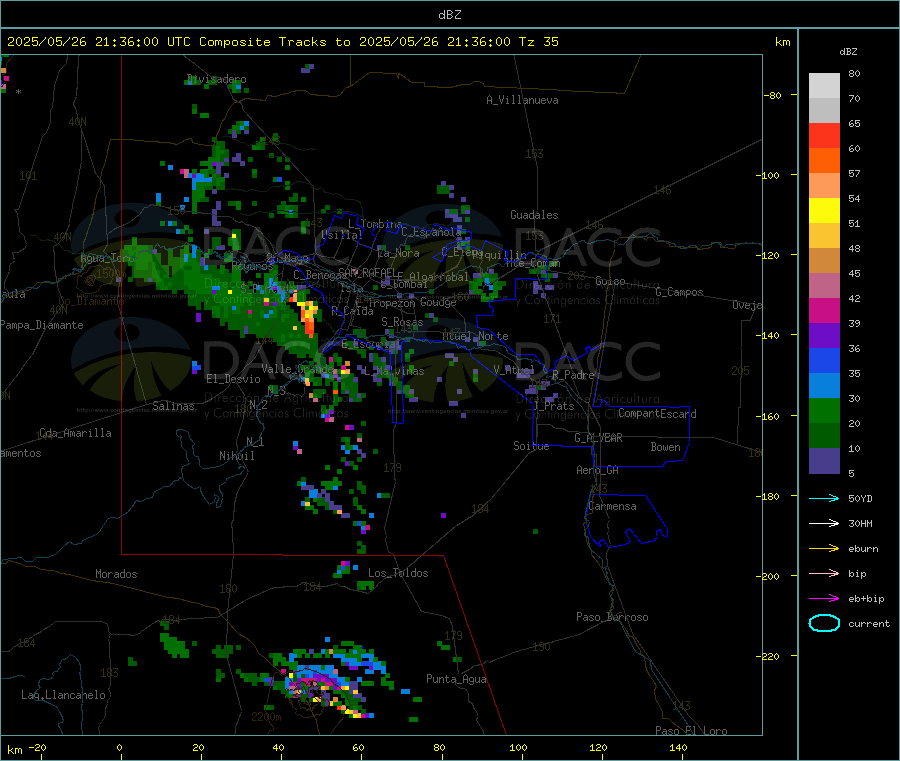The width and height of the screenshot is (900, 761).
Task: Click the S_Rosas map label
Action: pyautogui.click(x=402, y=322)
